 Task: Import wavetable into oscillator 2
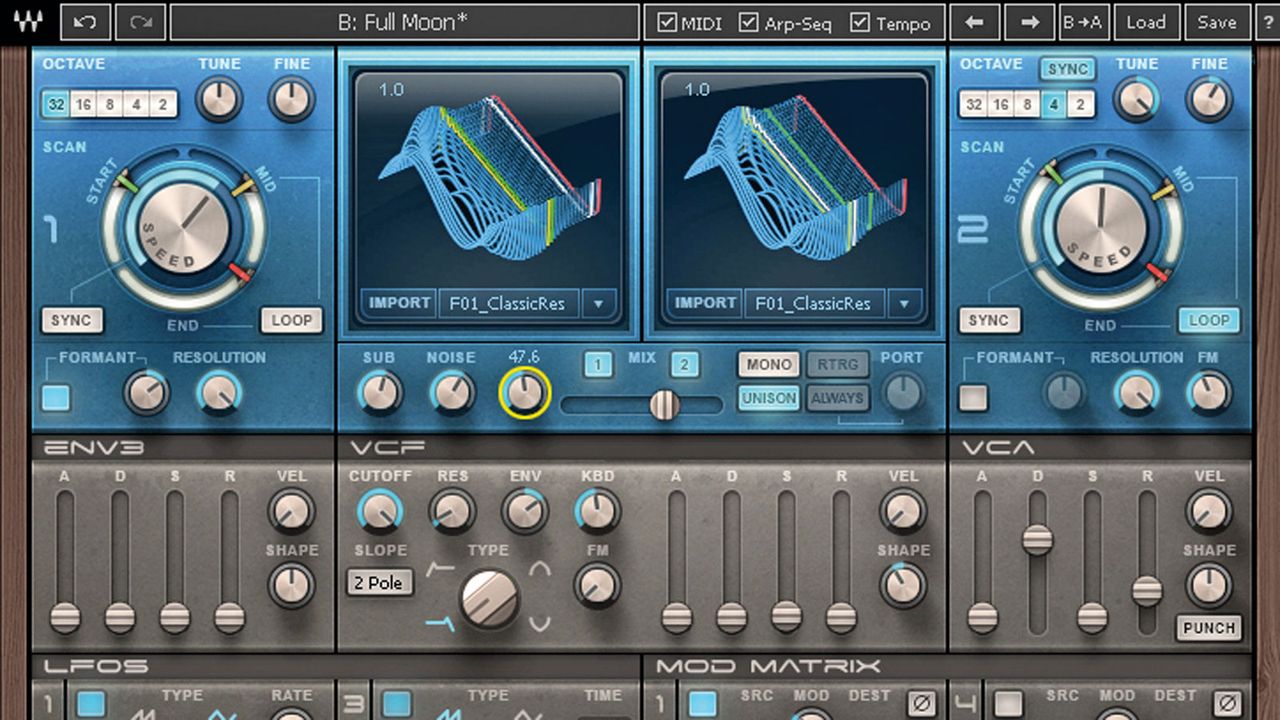[x=705, y=303]
